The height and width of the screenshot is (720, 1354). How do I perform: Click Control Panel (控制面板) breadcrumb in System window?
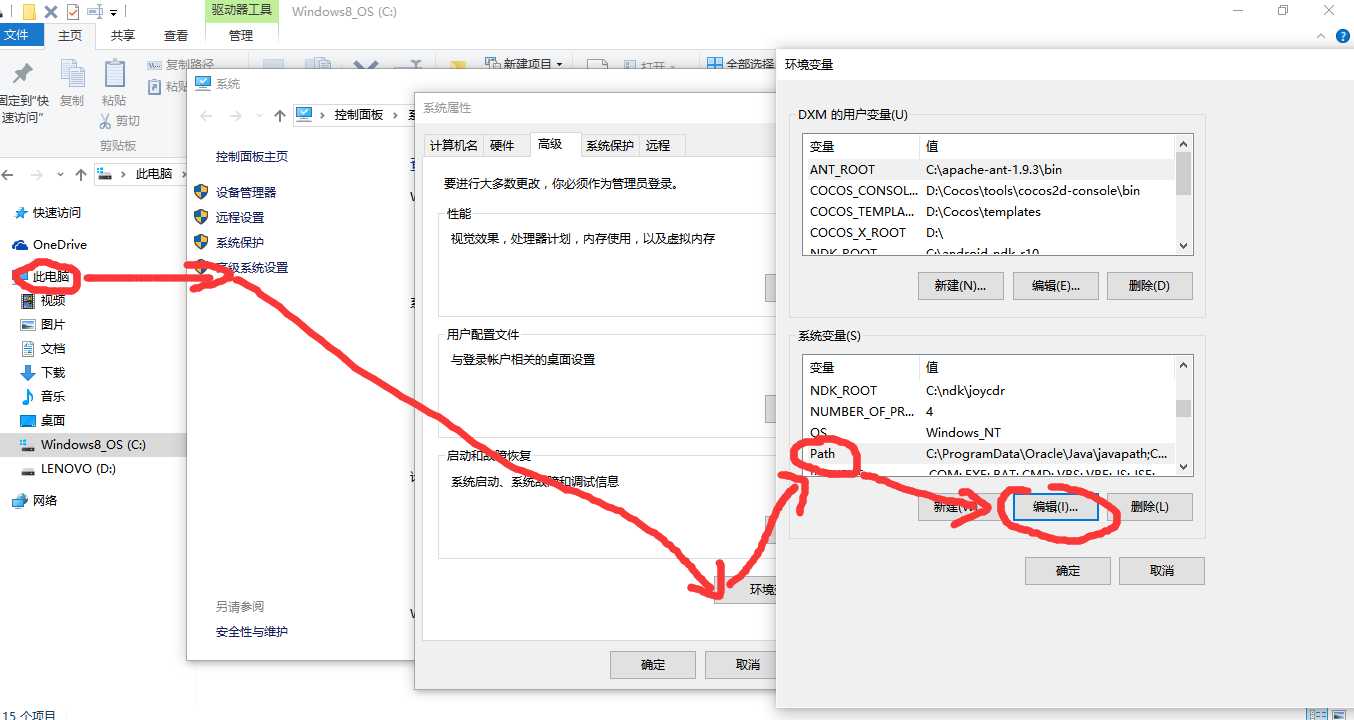point(359,115)
